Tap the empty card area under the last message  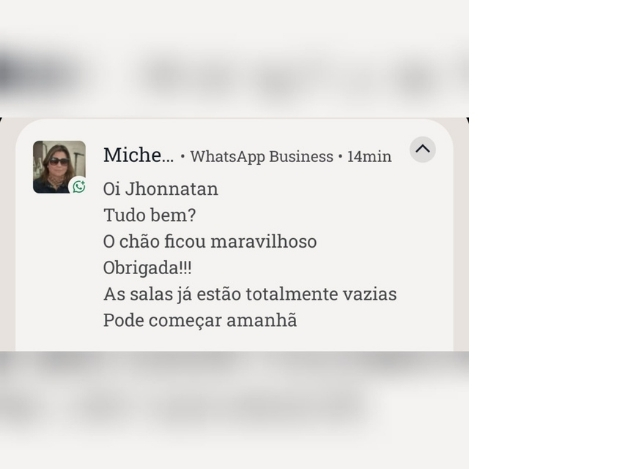[x=234, y=341]
